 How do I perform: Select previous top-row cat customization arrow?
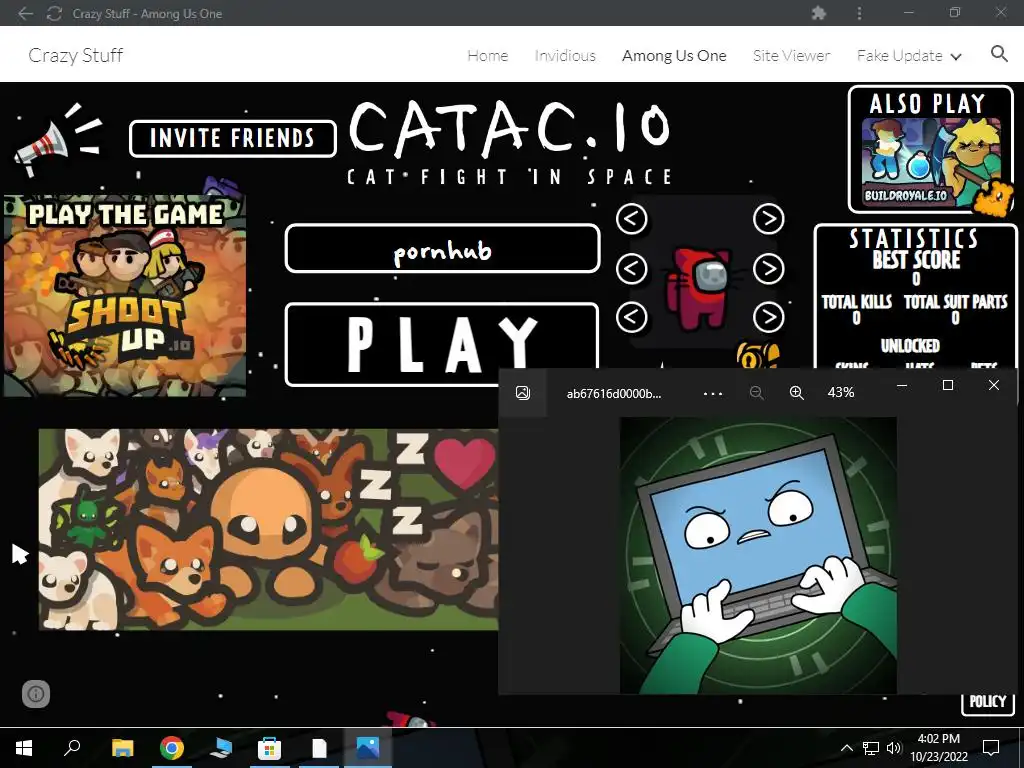click(x=632, y=219)
